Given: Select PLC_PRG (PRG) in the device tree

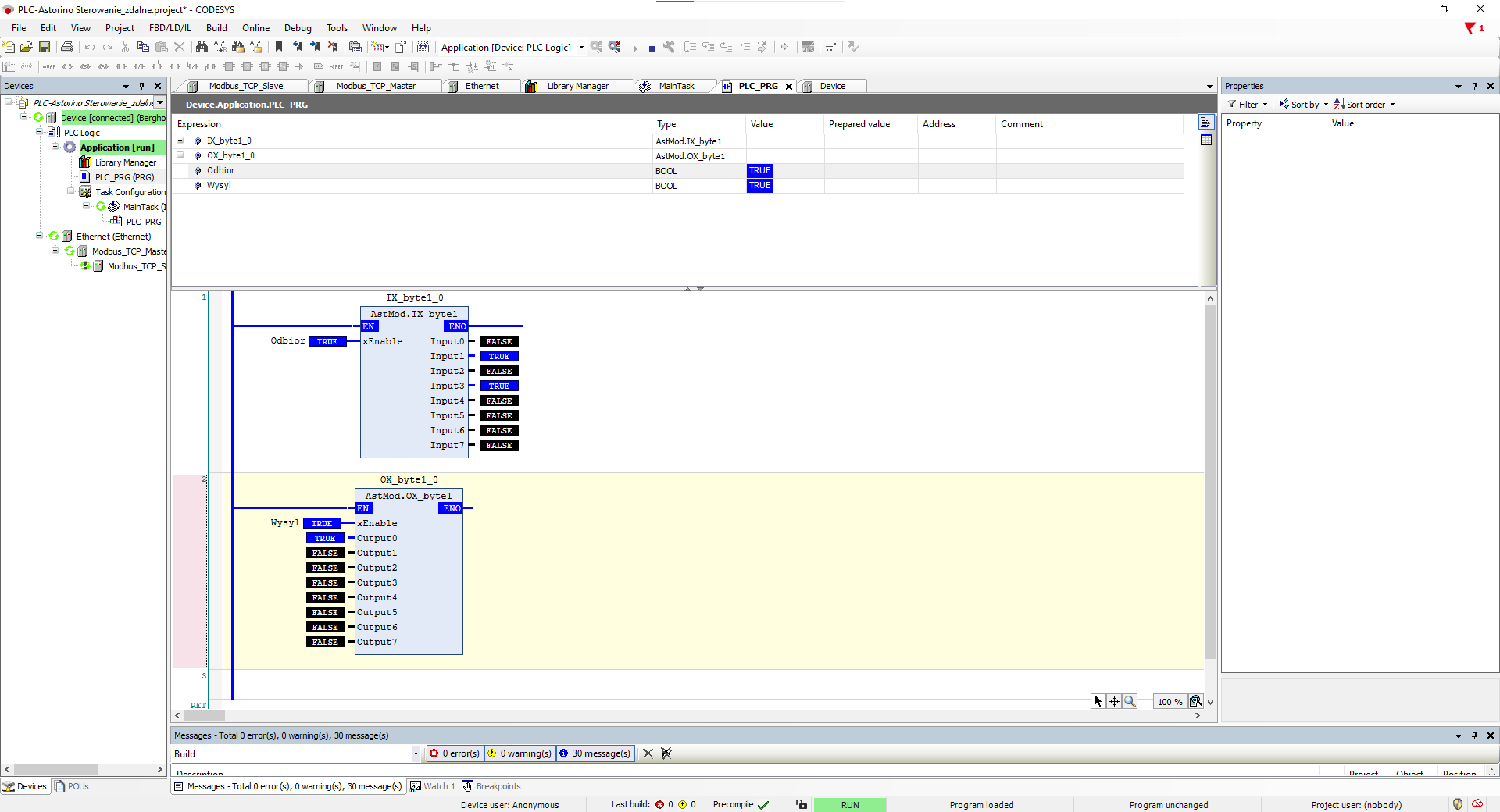Looking at the screenshot, I should click(123, 177).
